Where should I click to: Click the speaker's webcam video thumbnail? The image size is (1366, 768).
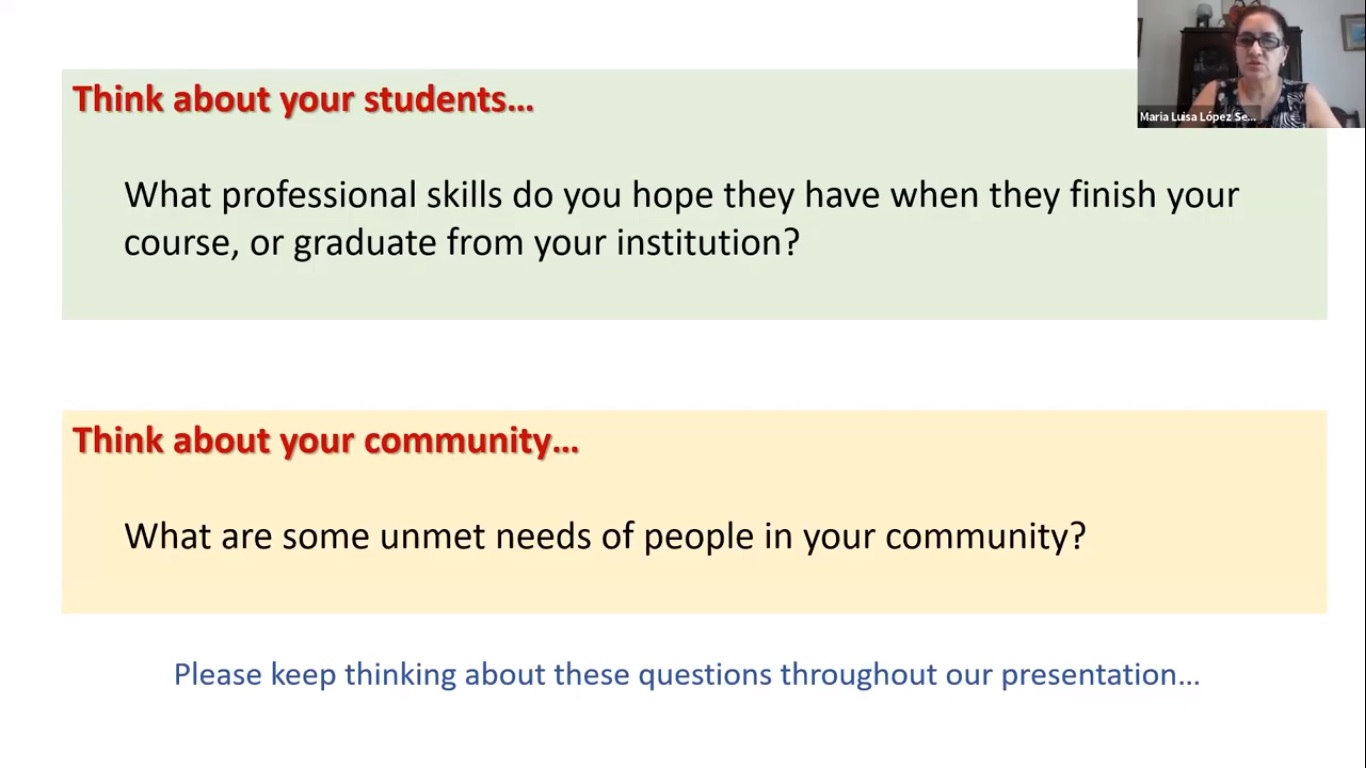click(x=1251, y=64)
